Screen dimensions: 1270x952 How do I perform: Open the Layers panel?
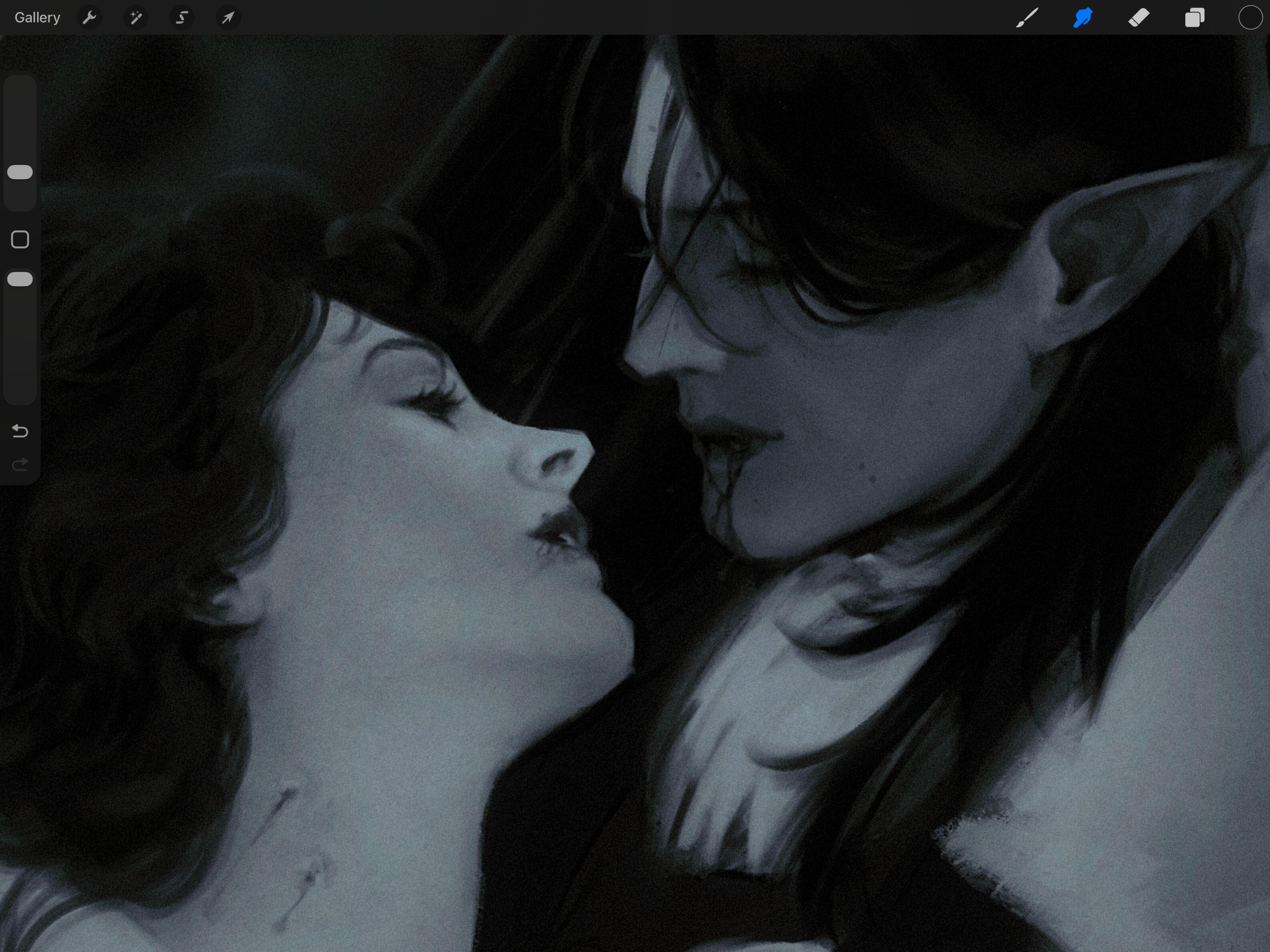point(1194,18)
